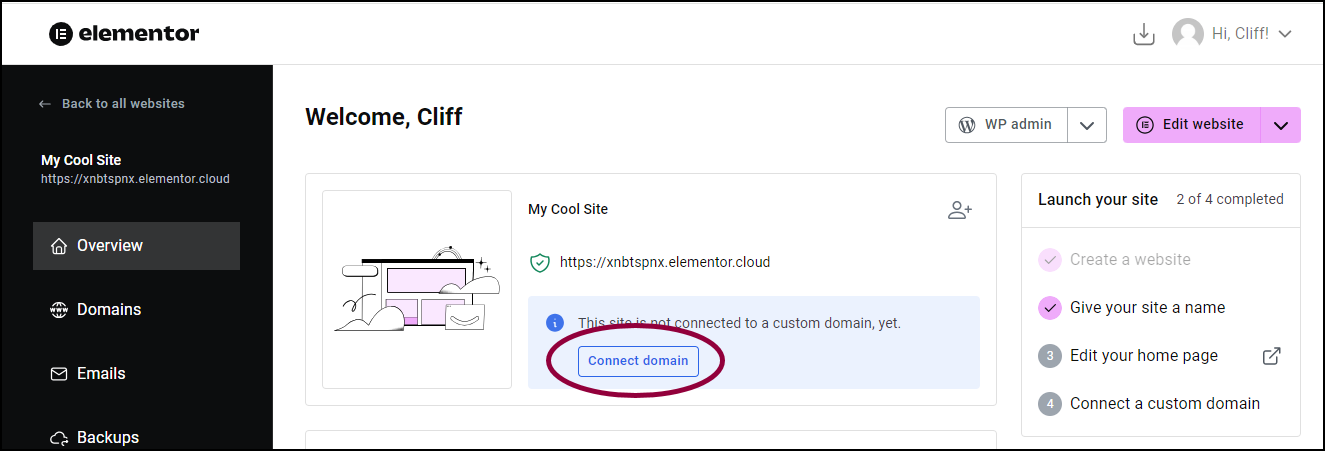Open the Emails section
The width and height of the screenshot is (1325, 451).
pyautogui.click(x=136, y=374)
